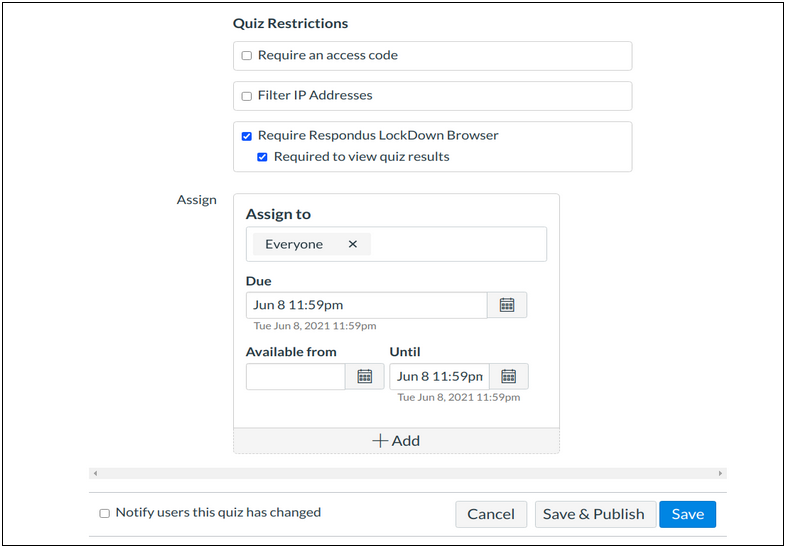Remove the Everyone assignee token

[x=352, y=244]
